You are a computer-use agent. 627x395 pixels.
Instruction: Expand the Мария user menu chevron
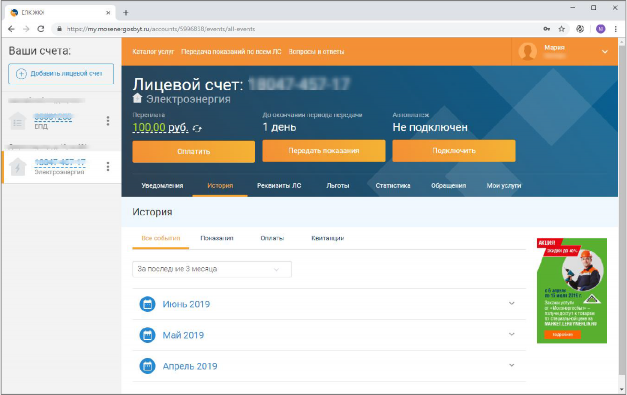click(605, 52)
